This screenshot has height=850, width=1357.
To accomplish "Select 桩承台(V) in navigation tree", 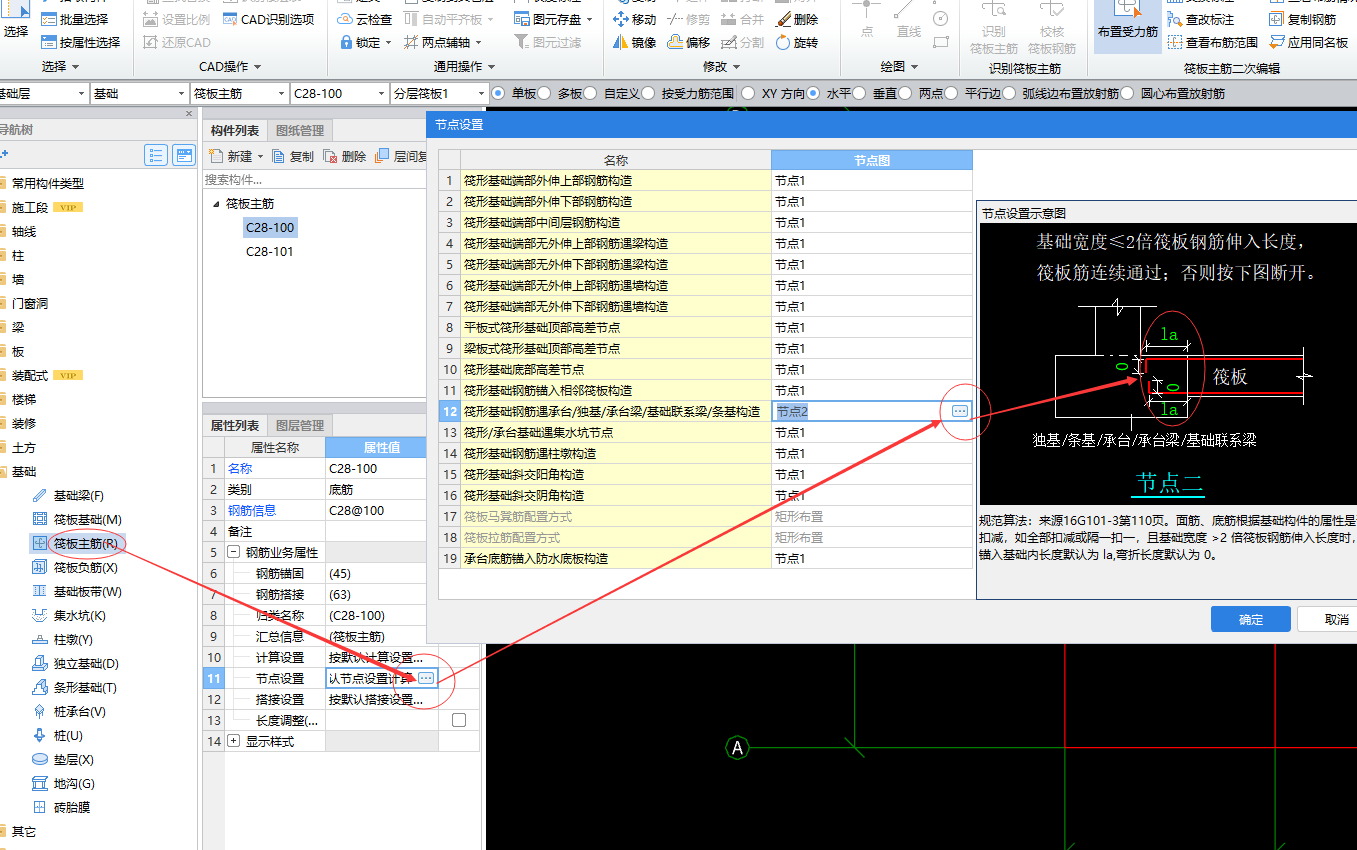I will [68, 711].
